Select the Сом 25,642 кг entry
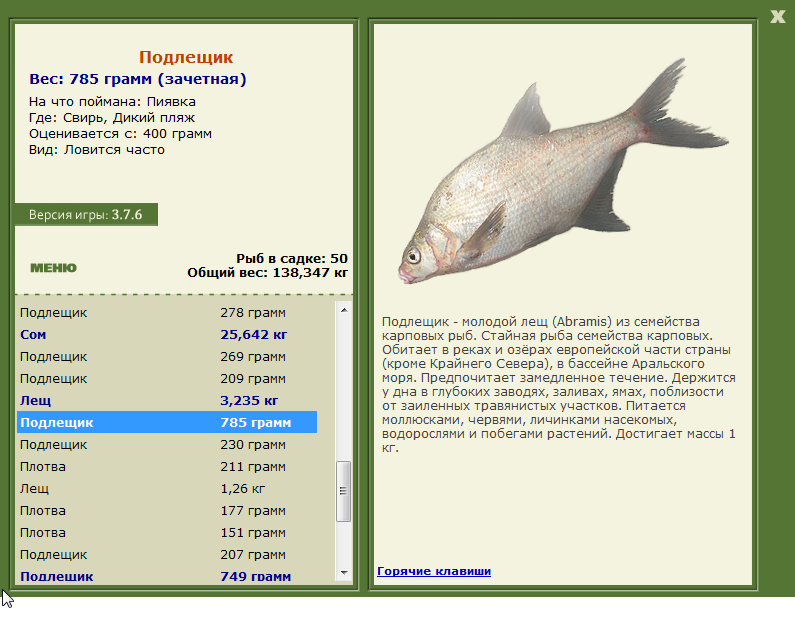 167,335
